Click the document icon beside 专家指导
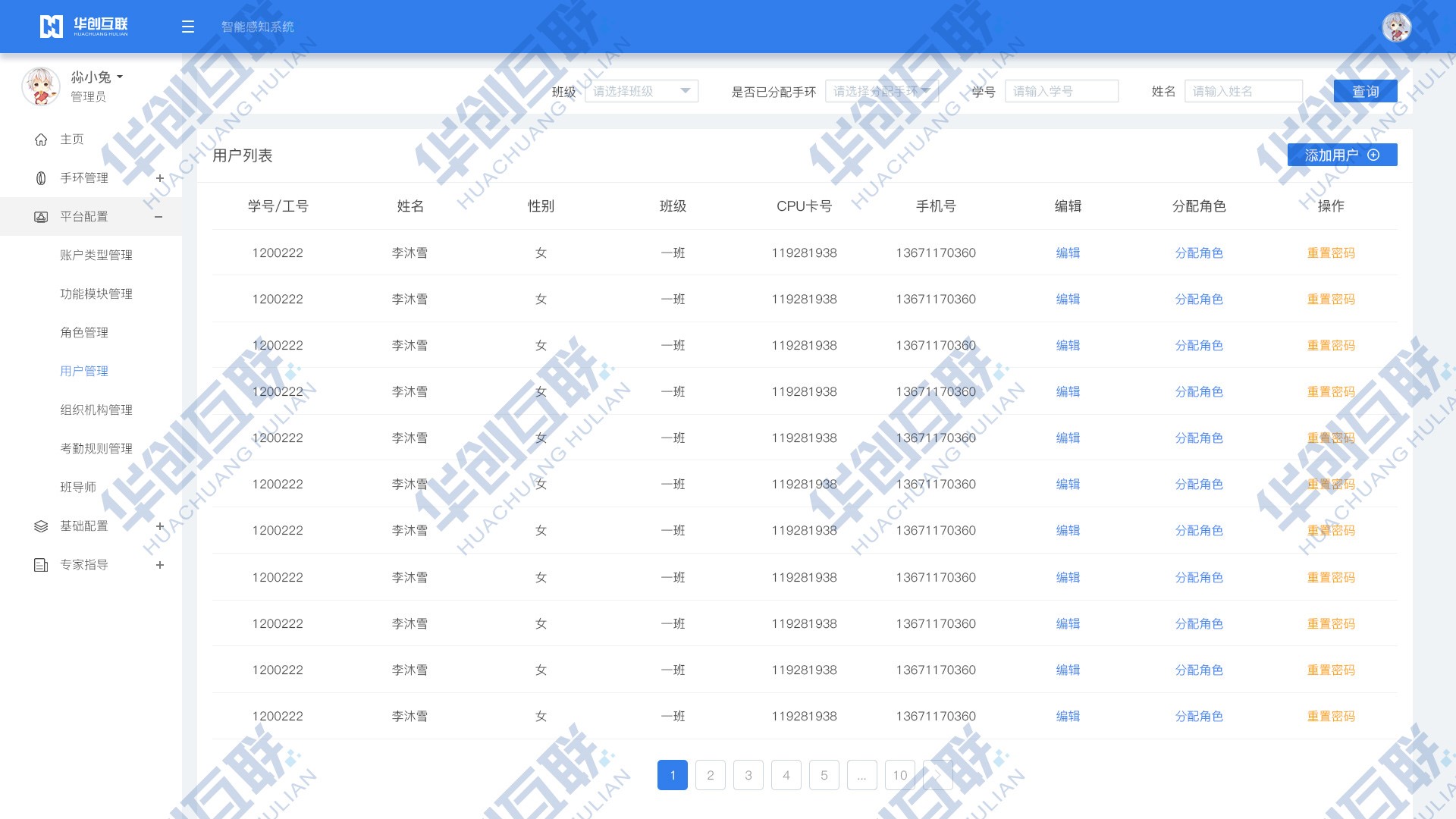 pos(41,565)
